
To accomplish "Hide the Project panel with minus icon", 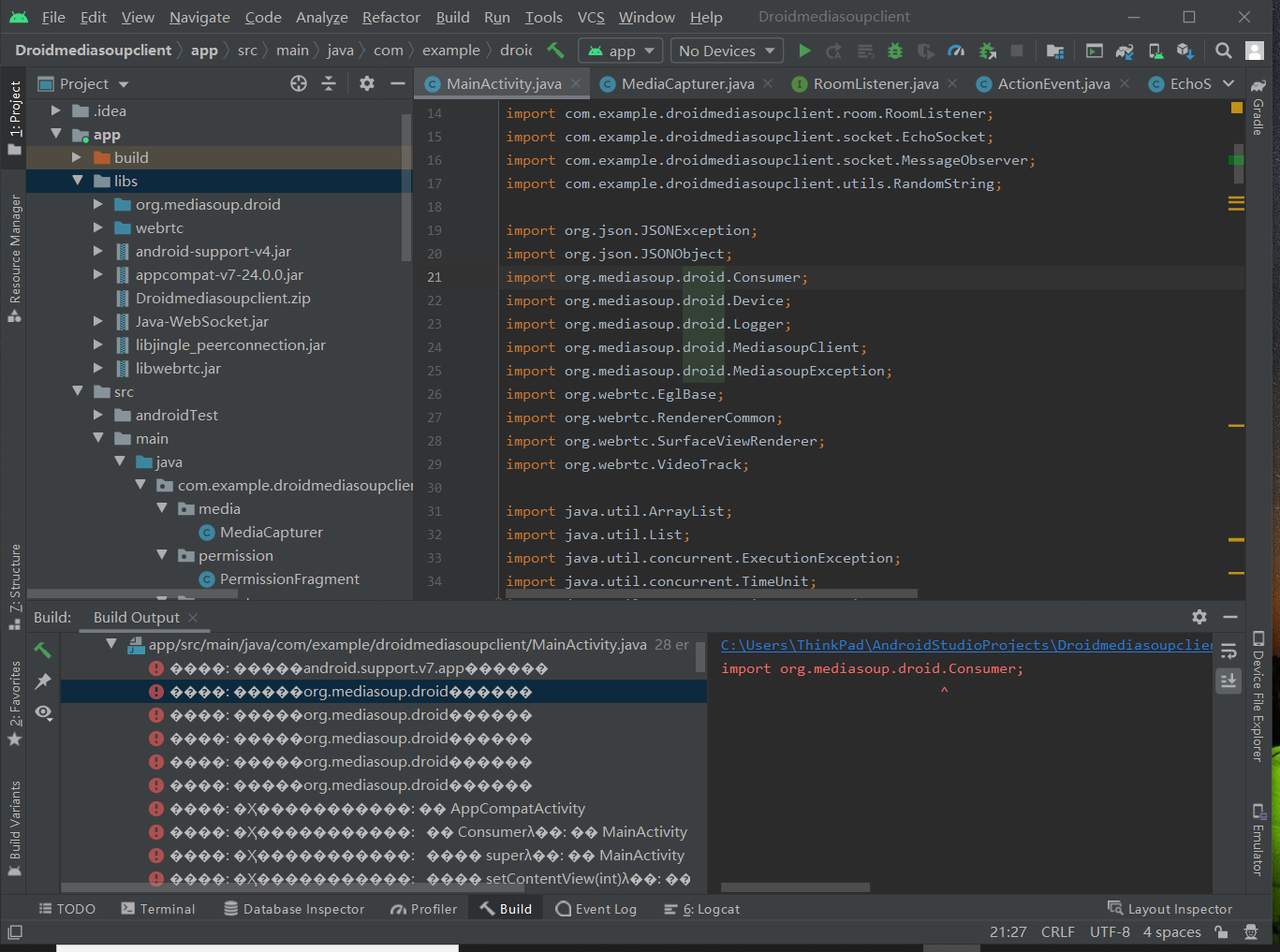I will (x=397, y=83).
